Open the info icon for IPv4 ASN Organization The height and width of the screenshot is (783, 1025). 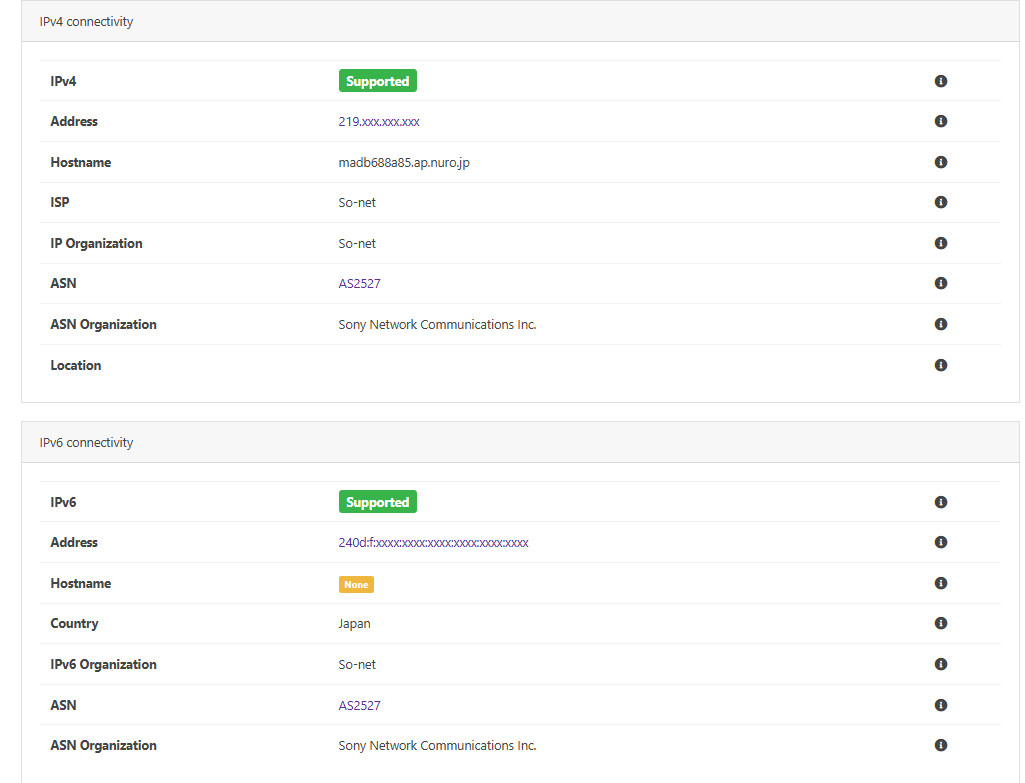941,324
